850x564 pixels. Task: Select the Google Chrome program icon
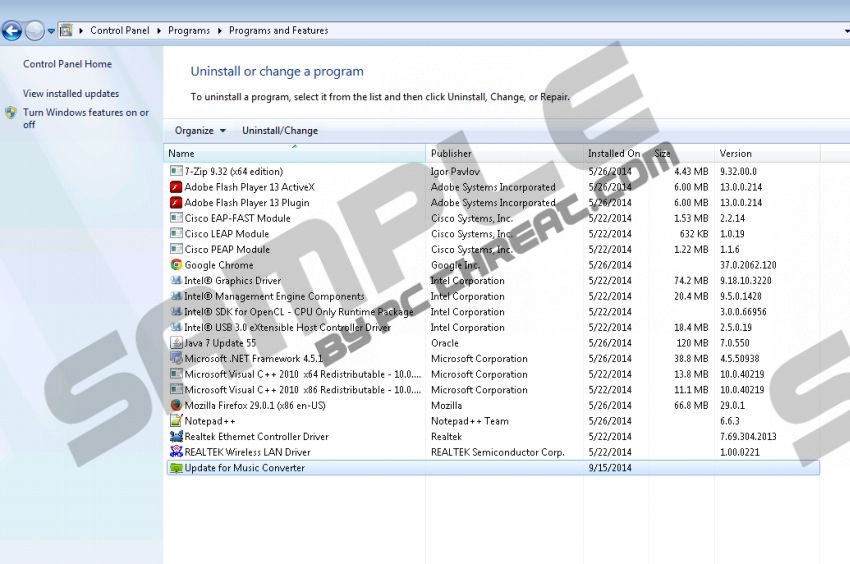tap(176, 265)
